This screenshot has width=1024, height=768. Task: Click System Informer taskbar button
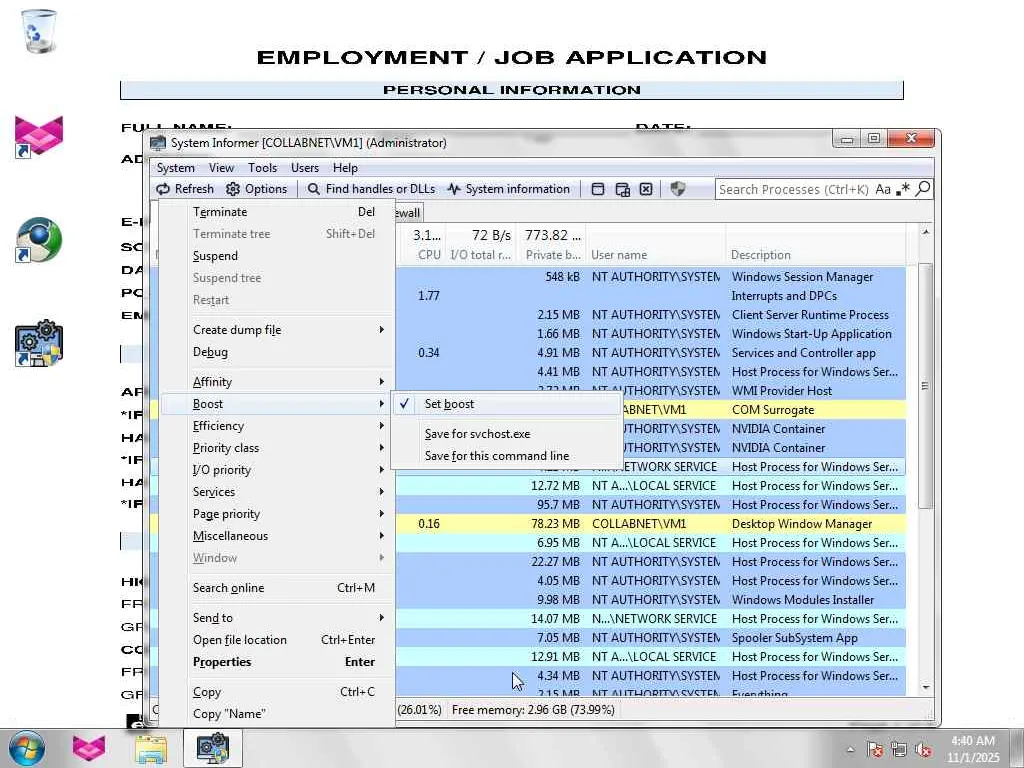(x=212, y=748)
